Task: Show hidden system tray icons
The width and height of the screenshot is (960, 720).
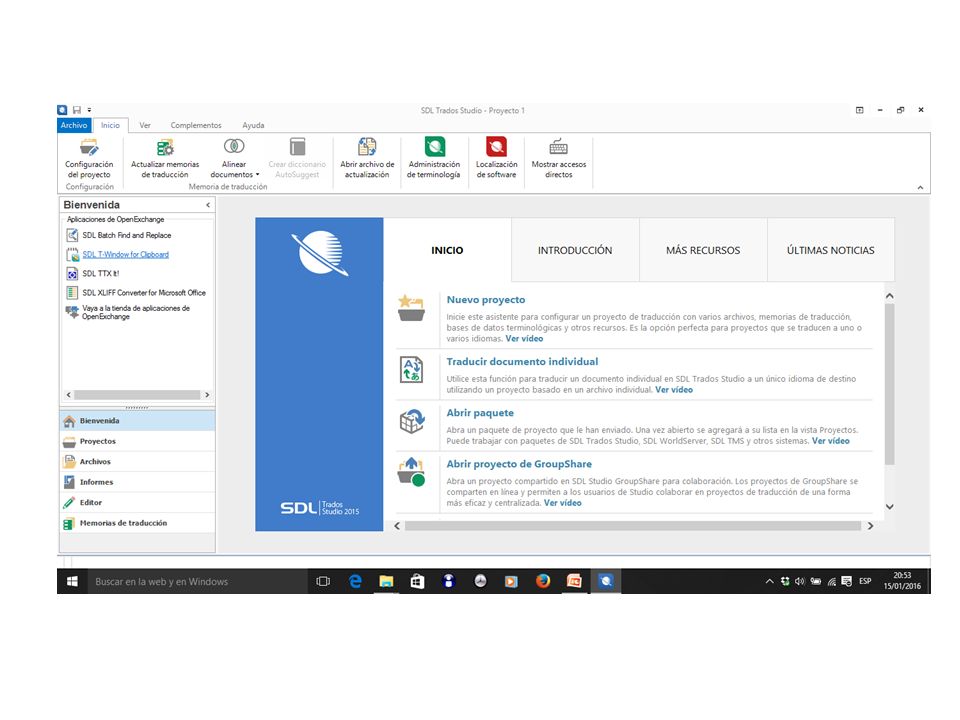Action: coord(769,581)
